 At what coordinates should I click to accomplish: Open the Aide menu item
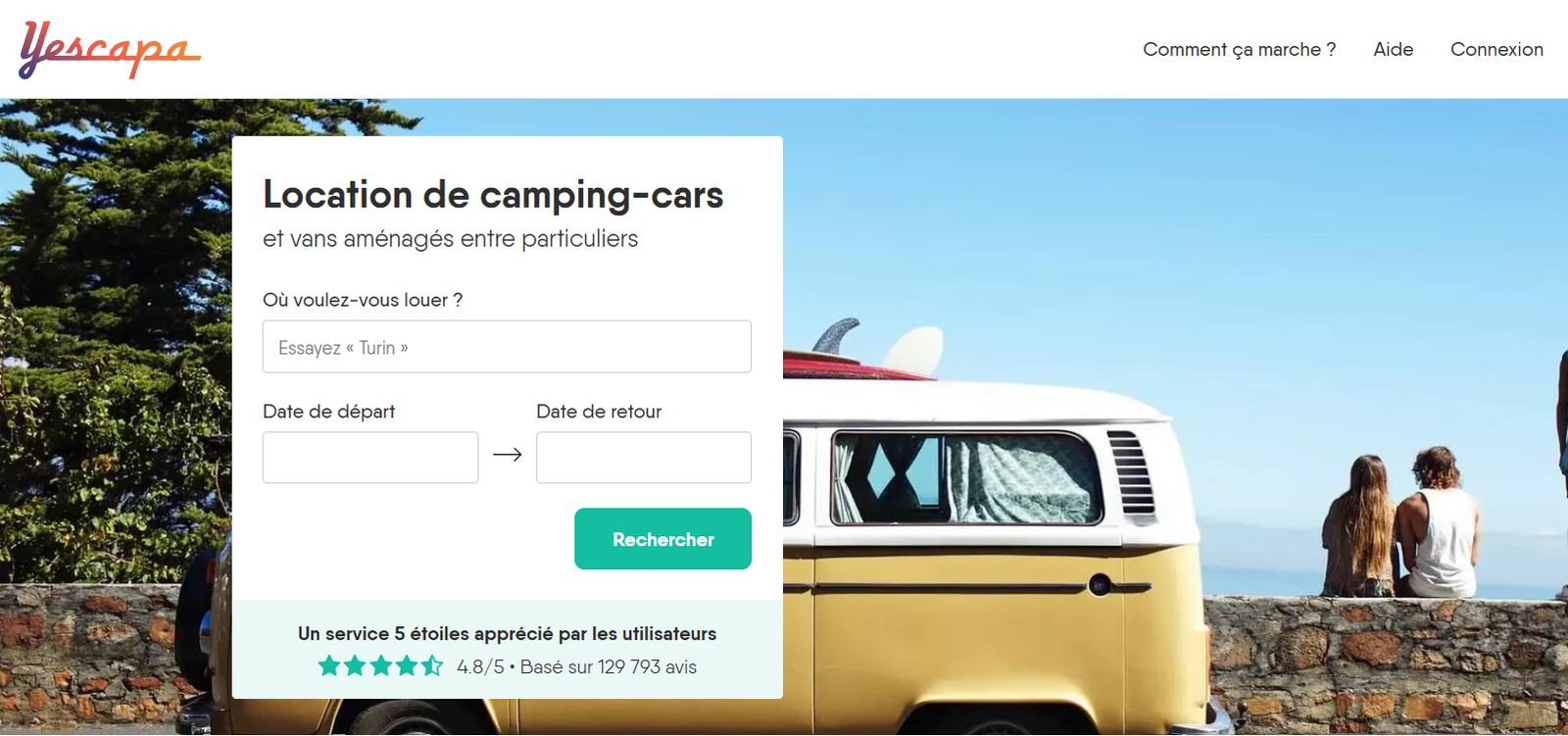1393,49
